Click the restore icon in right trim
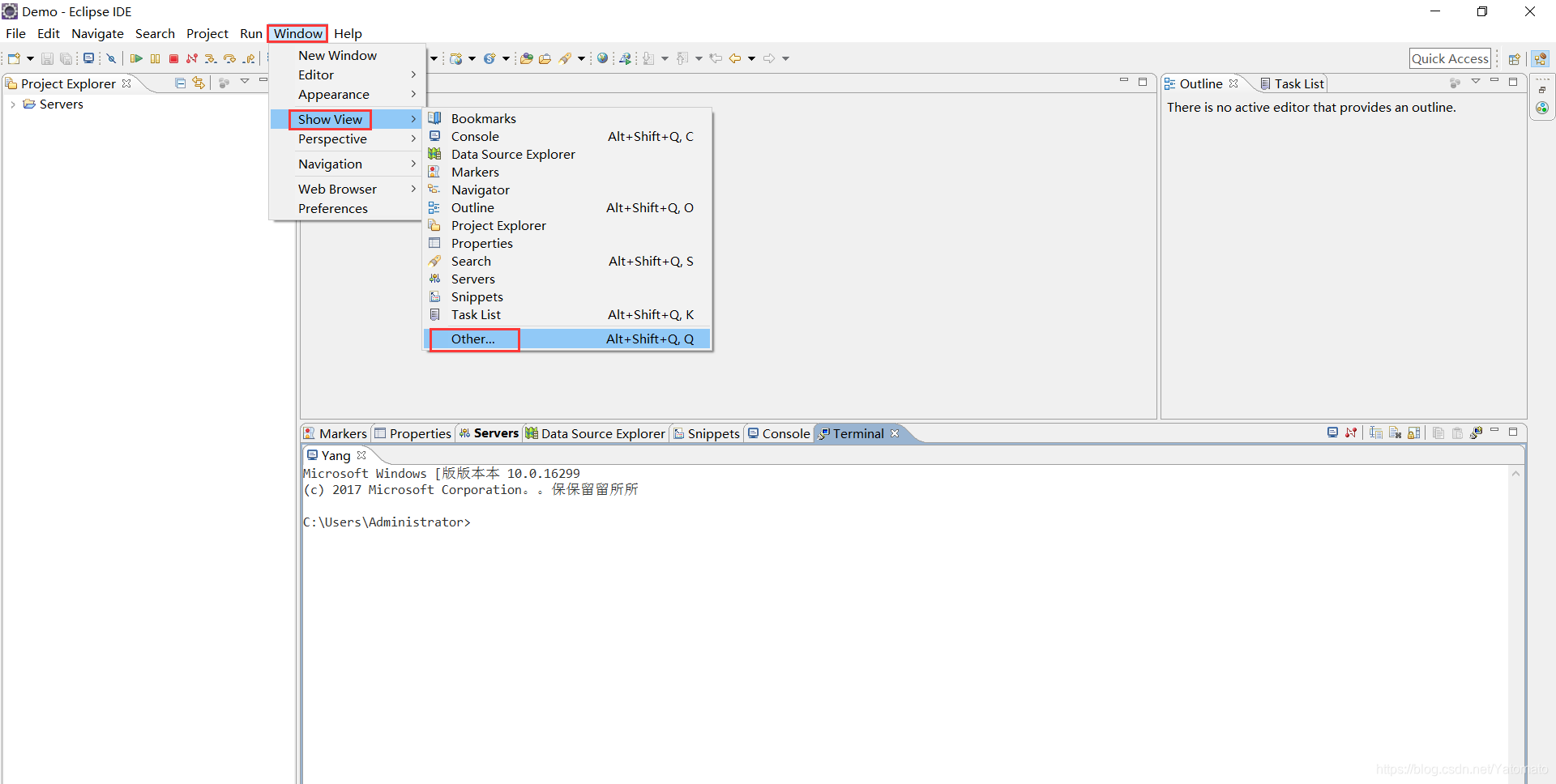Image resolution: width=1556 pixels, height=784 pixels. (x=1541, y=89)
